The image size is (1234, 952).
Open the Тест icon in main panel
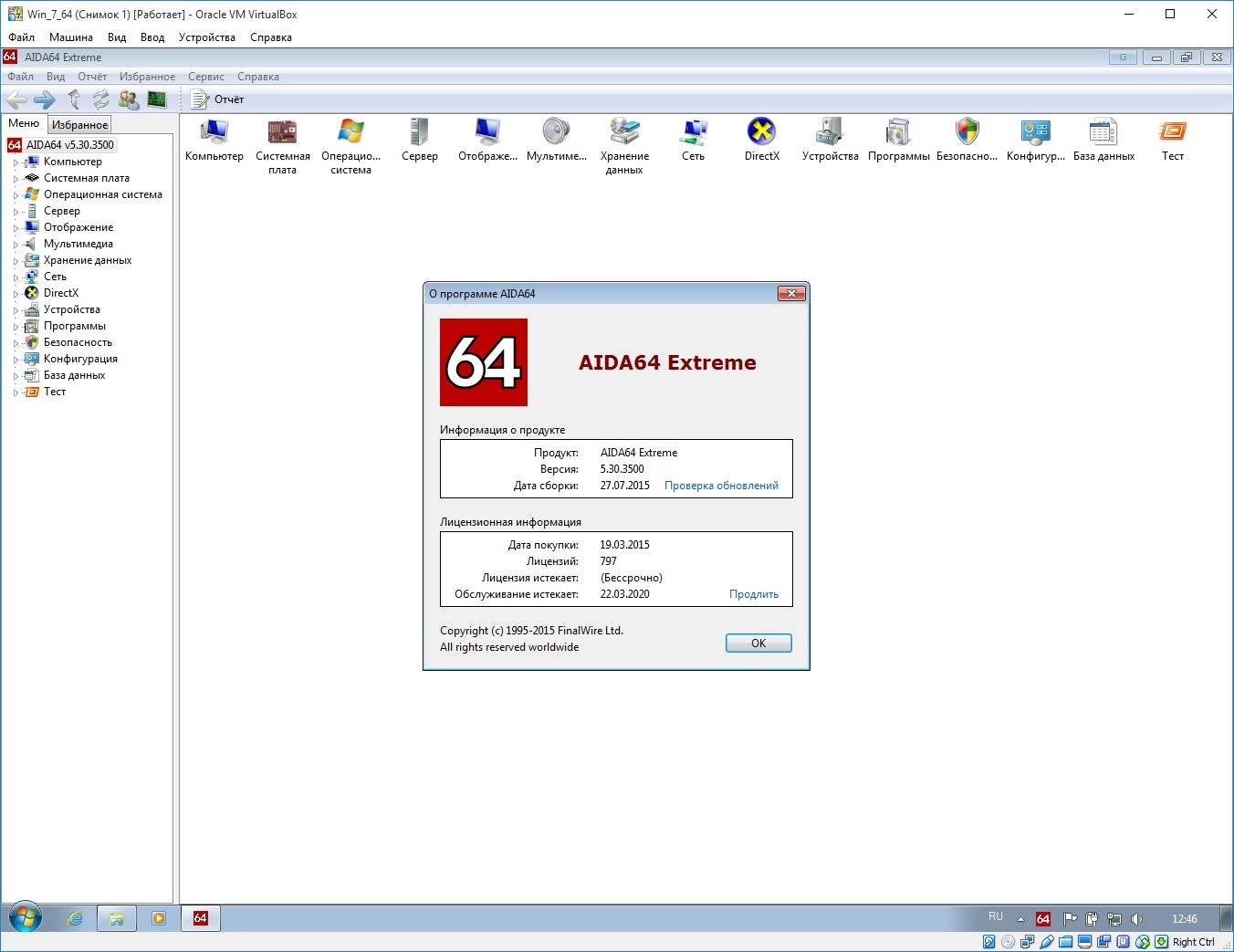(1172, 132)
